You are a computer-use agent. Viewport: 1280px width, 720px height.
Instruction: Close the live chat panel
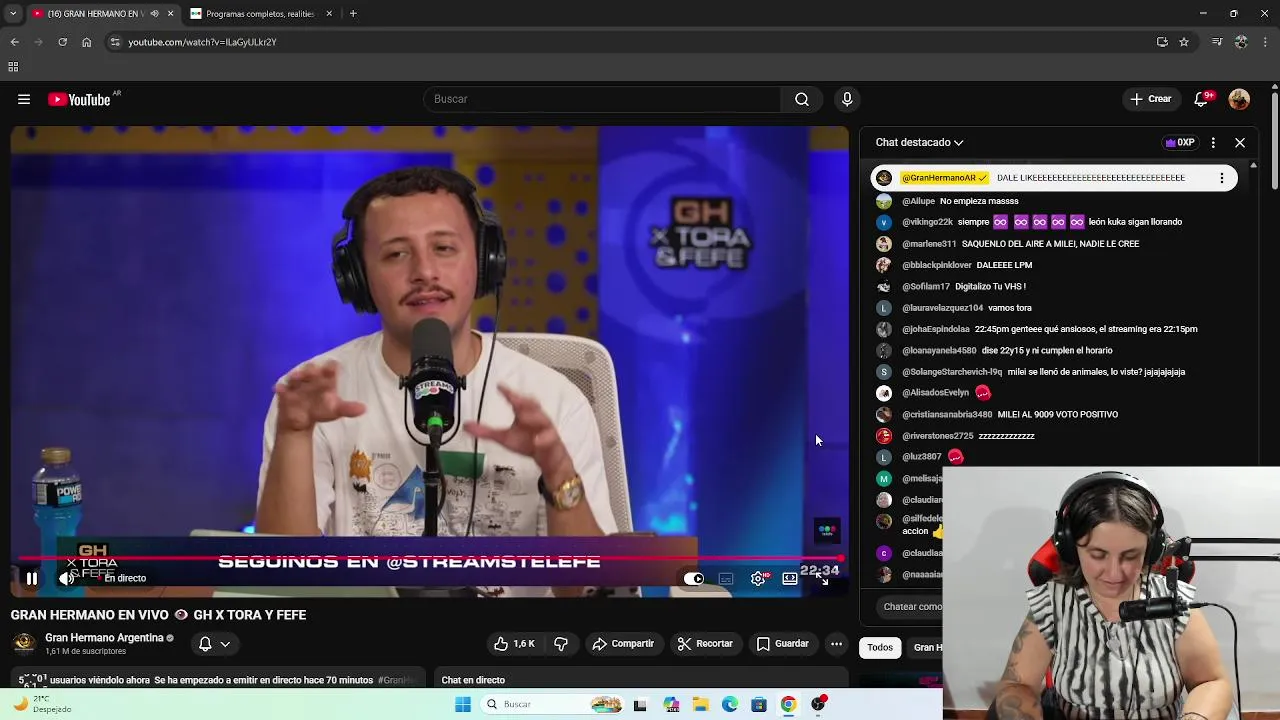[x=1240, y=143]
